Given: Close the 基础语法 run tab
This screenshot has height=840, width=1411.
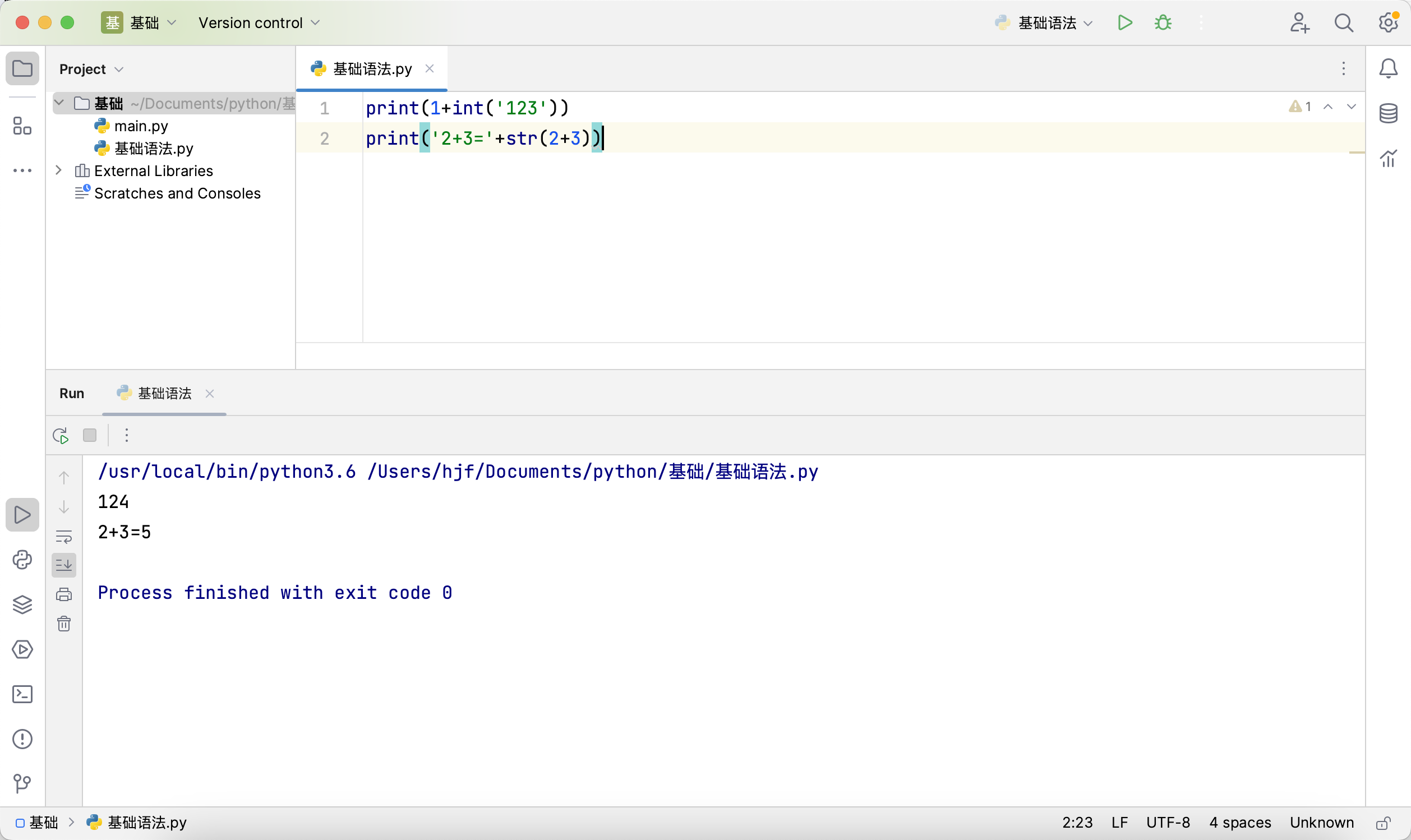Looking at the screenshot, I should tap(209, 394).
